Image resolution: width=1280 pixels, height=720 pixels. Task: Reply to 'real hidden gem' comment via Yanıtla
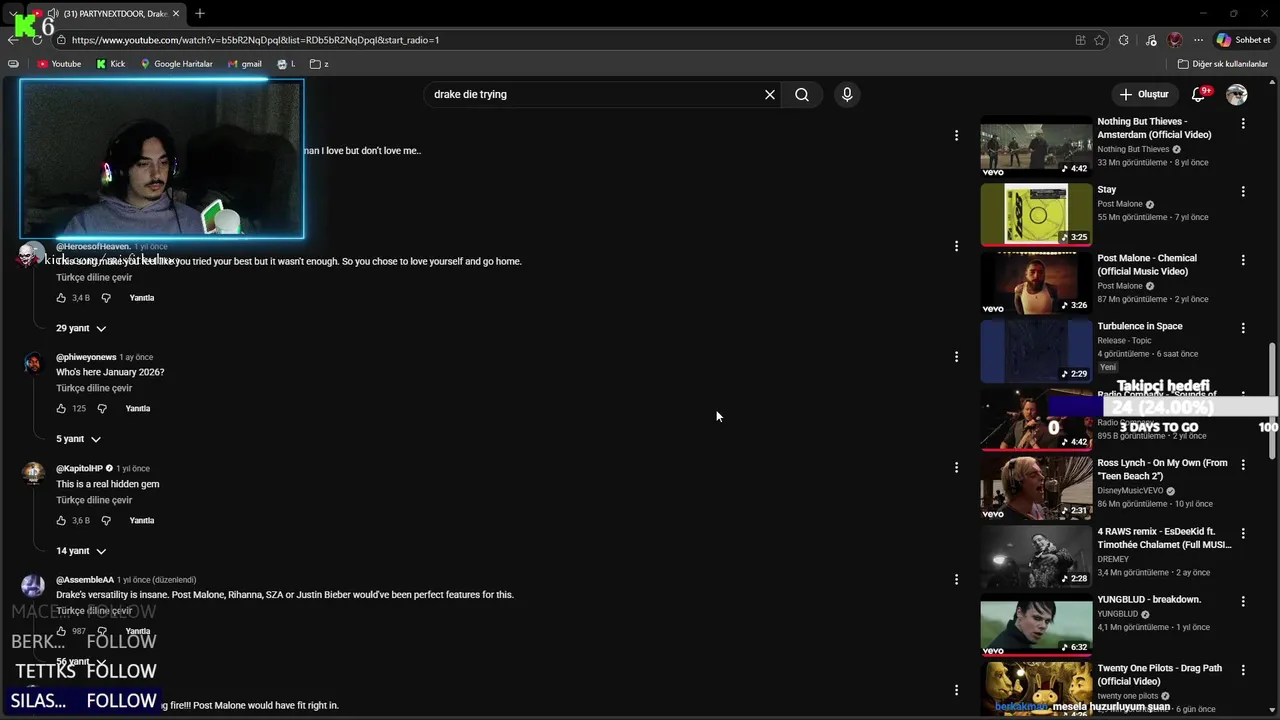click(142, 521)
